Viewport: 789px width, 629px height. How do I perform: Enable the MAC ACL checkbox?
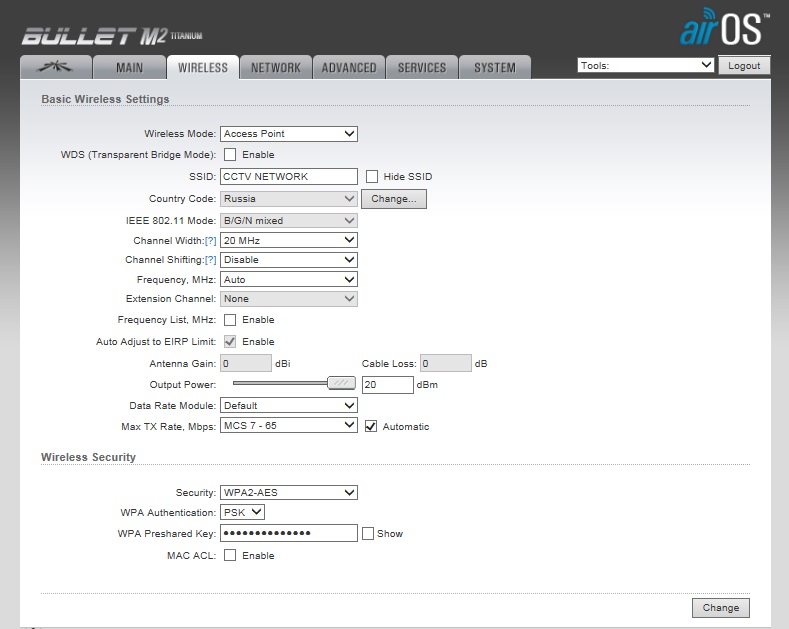230,556
